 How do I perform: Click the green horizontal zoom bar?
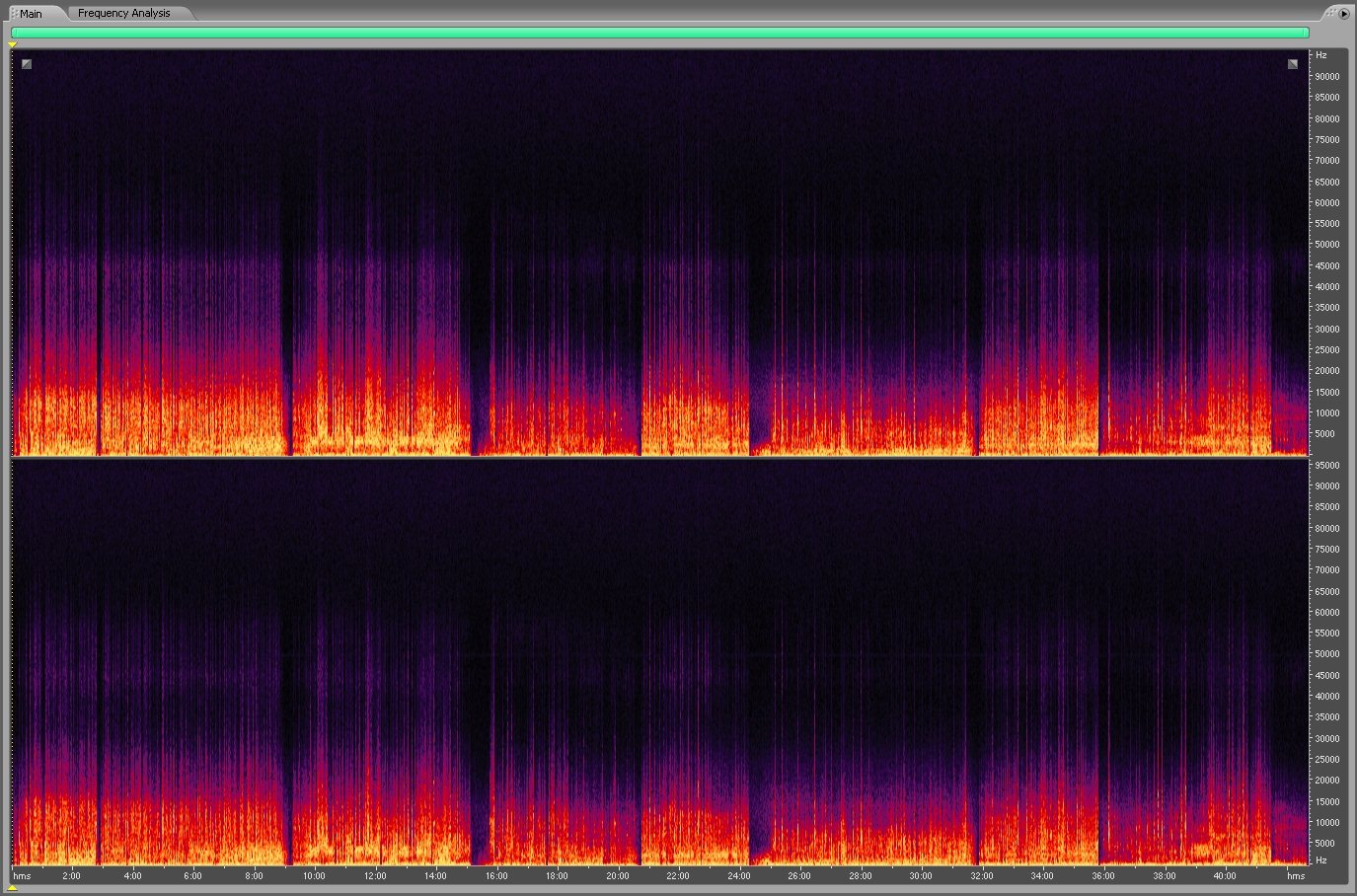click(x=659, y=33)
